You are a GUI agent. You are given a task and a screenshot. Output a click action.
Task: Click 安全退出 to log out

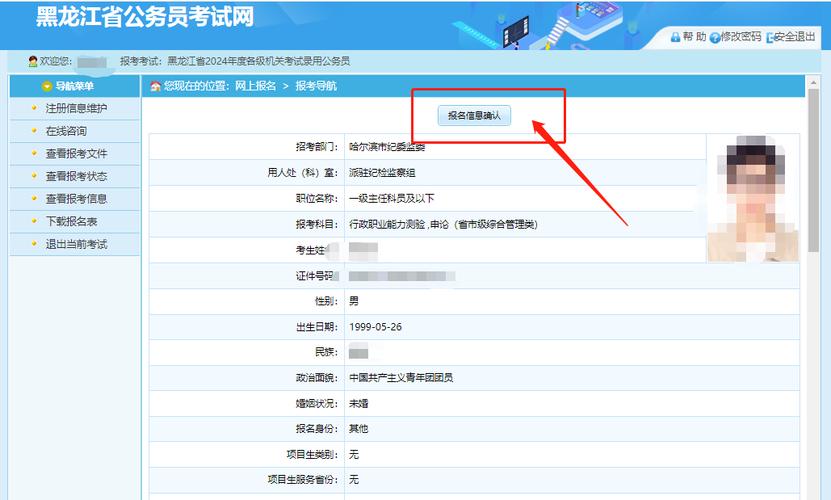point(795,37)
